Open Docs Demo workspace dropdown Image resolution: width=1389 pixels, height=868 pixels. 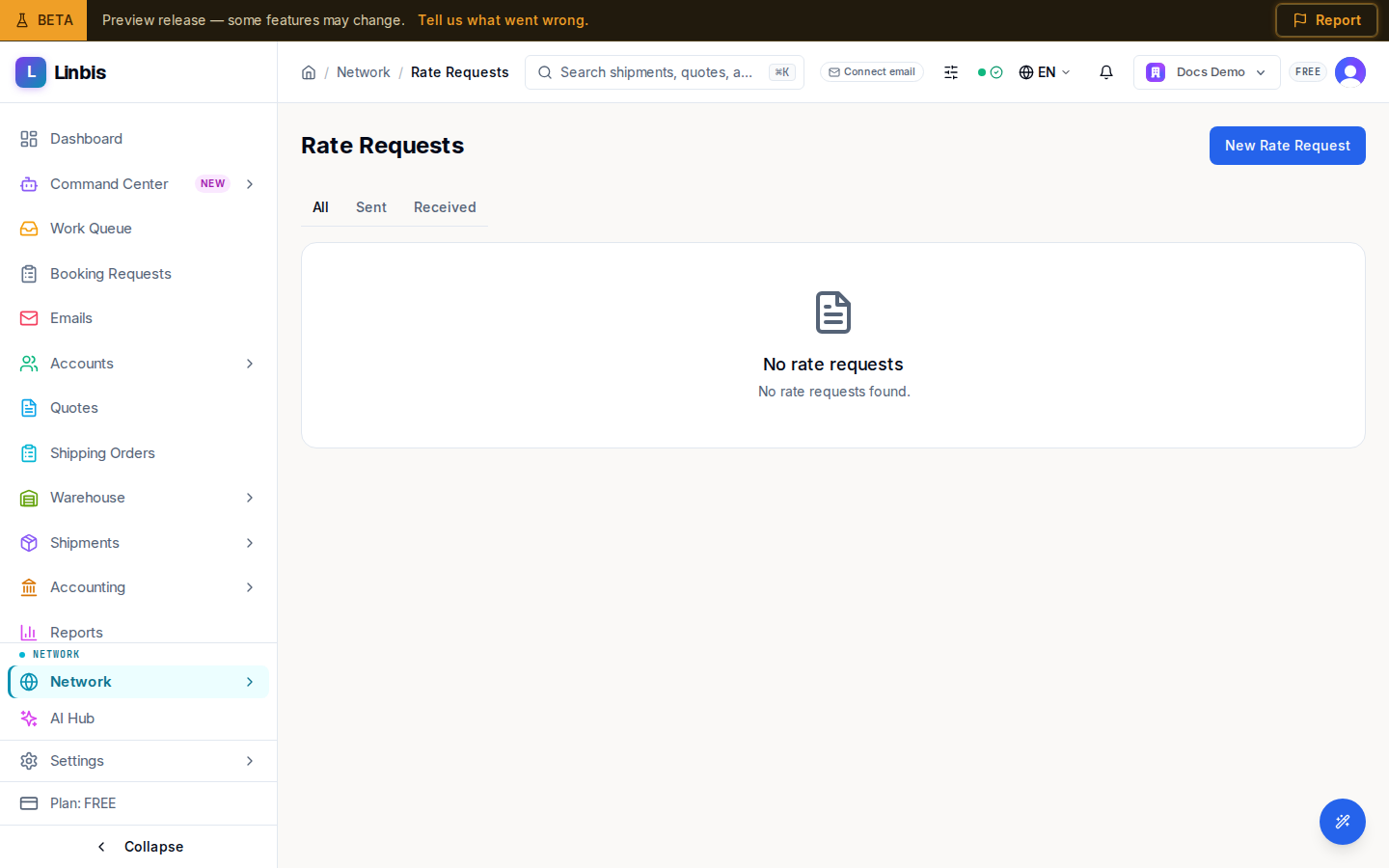click(1207, 72)
